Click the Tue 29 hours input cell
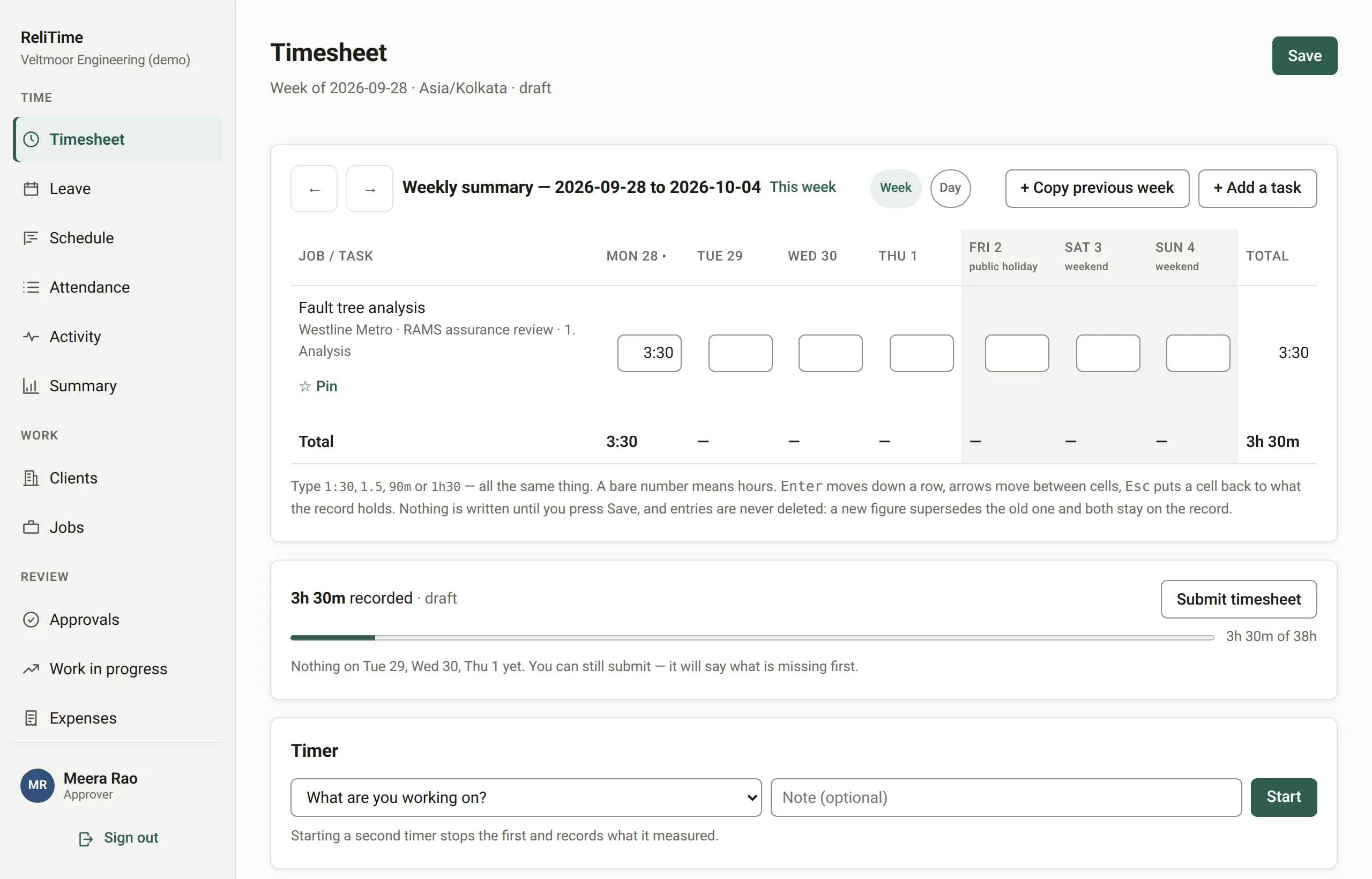Image resolution: width=1372 pixels, height=879 pixels. pyautogui.click(x=740, y=353)
